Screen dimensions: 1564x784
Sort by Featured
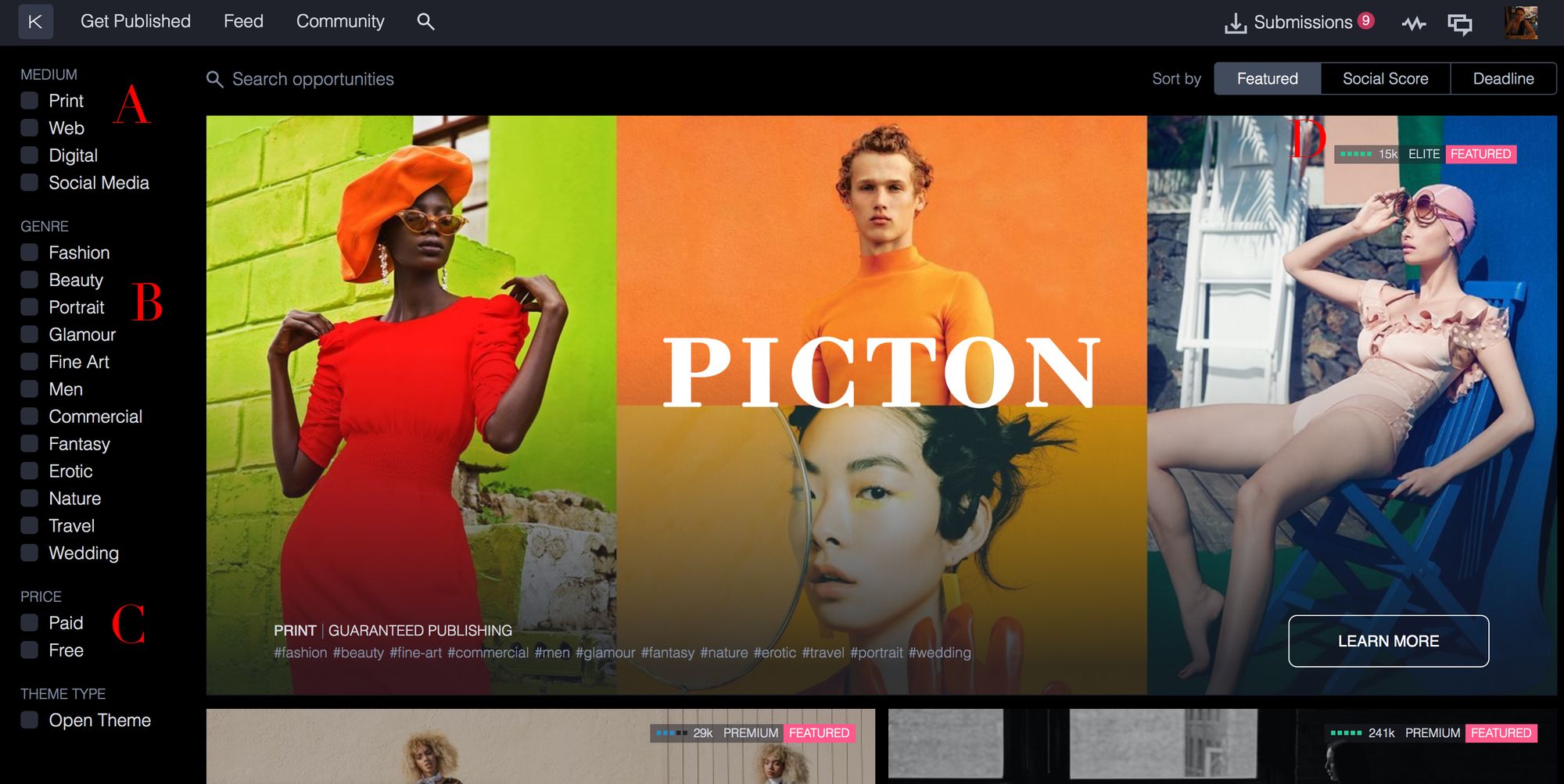click(x=1267, y=78)
